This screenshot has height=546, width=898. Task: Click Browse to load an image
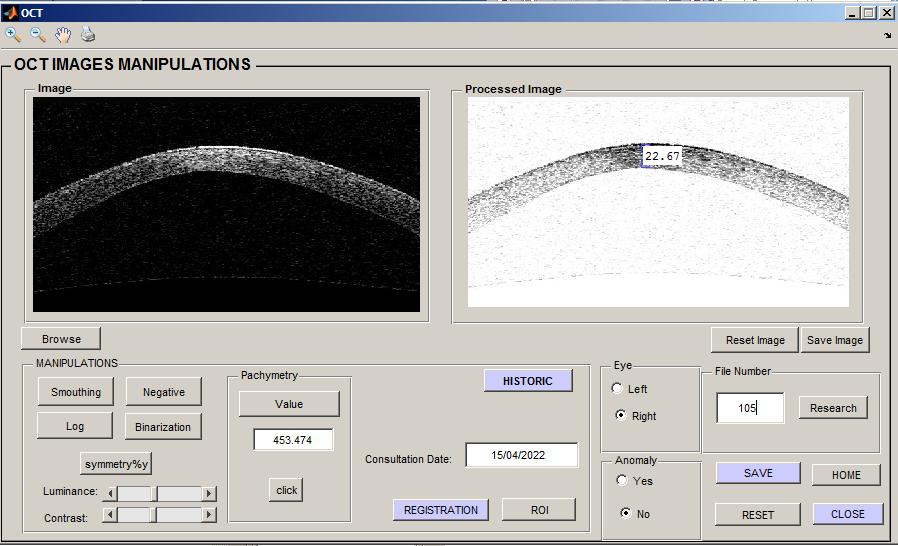pyautogui.click(x=61, y=339)
